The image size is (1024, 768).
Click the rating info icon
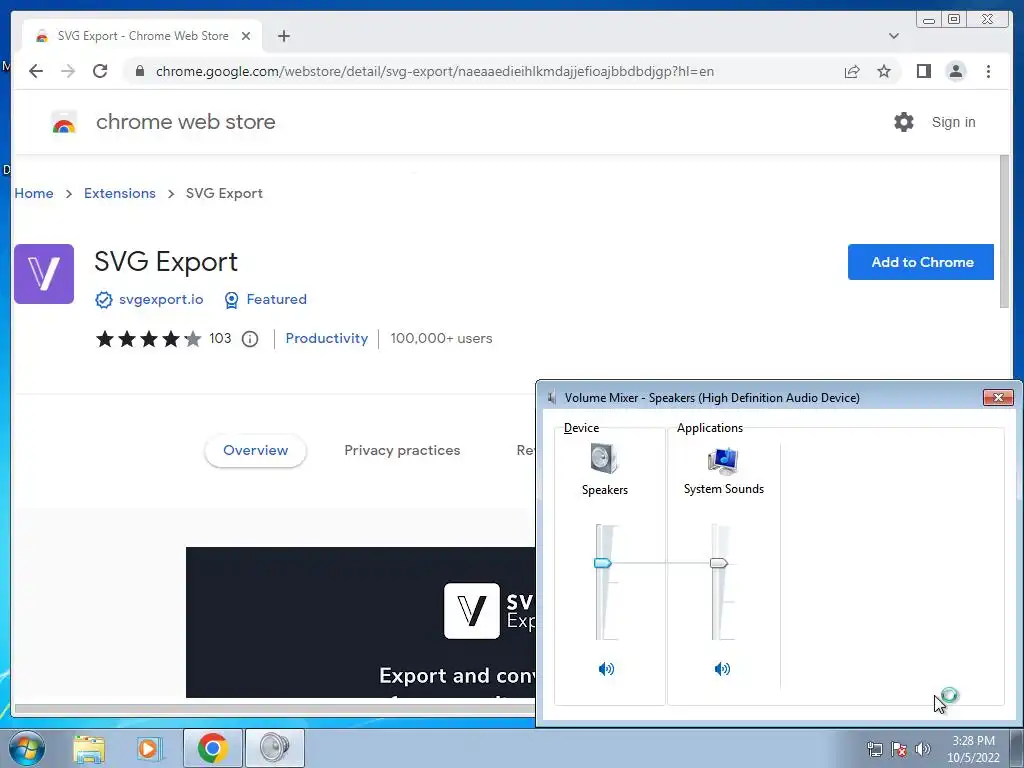click(249, 339)
